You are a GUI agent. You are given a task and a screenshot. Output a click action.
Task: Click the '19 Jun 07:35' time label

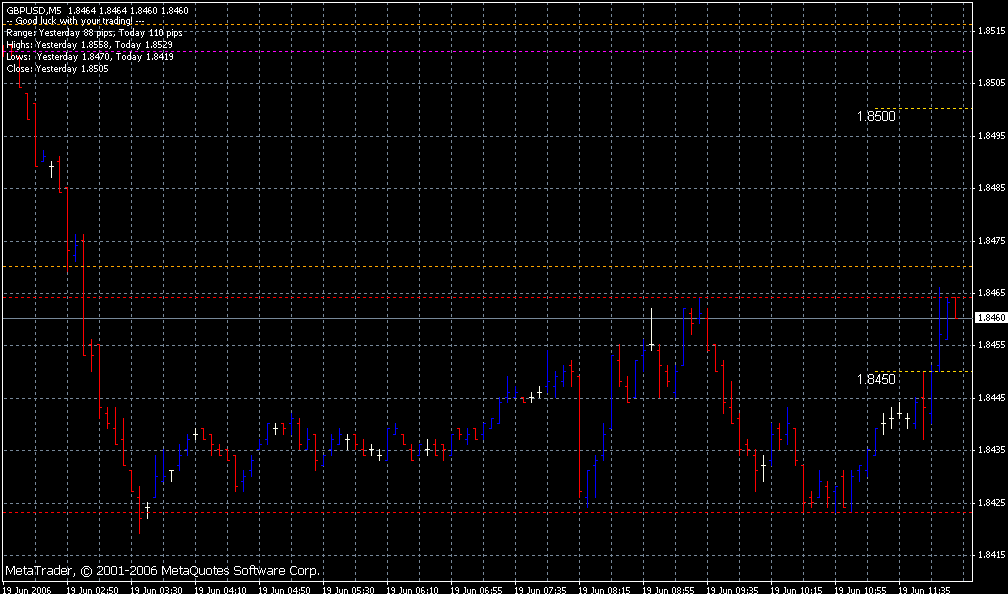[x=541, y=590]
